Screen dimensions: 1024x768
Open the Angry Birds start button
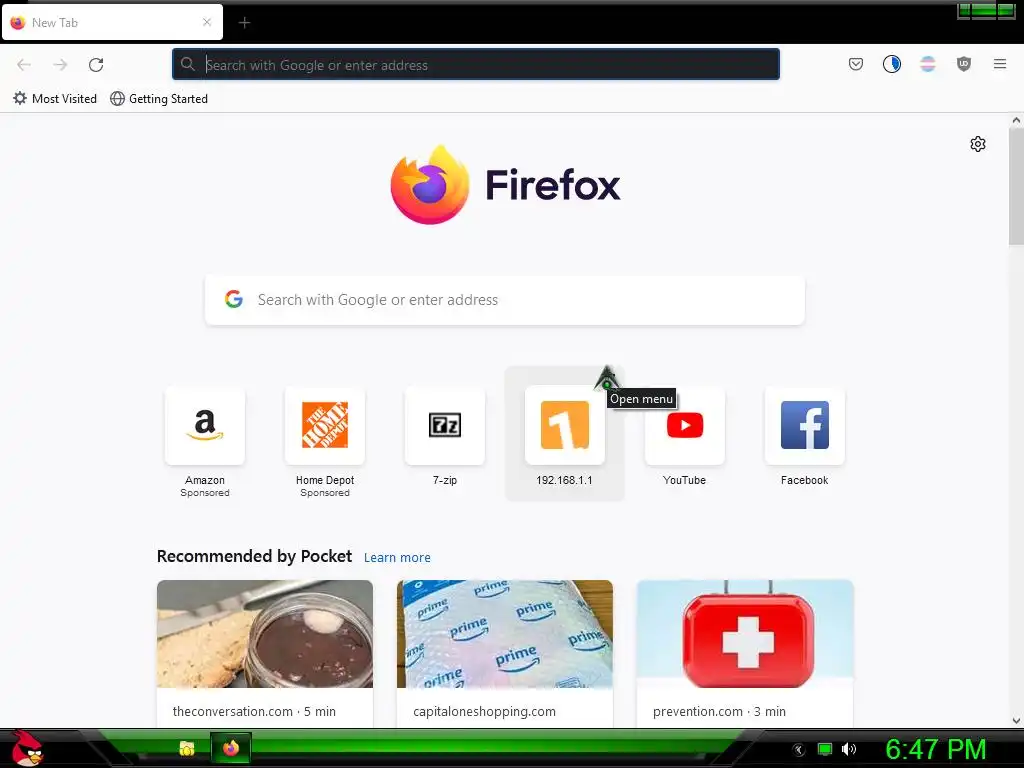26,748
